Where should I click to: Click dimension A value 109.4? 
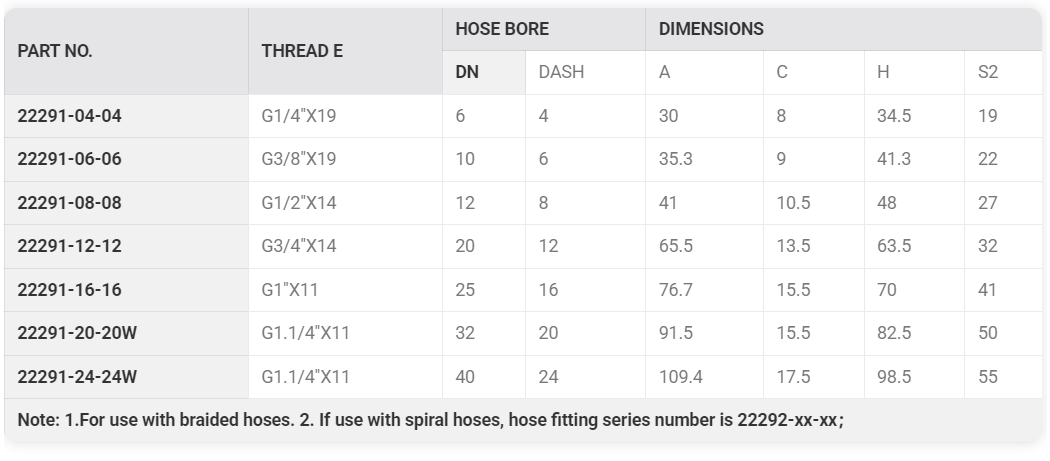click(680, 377)
